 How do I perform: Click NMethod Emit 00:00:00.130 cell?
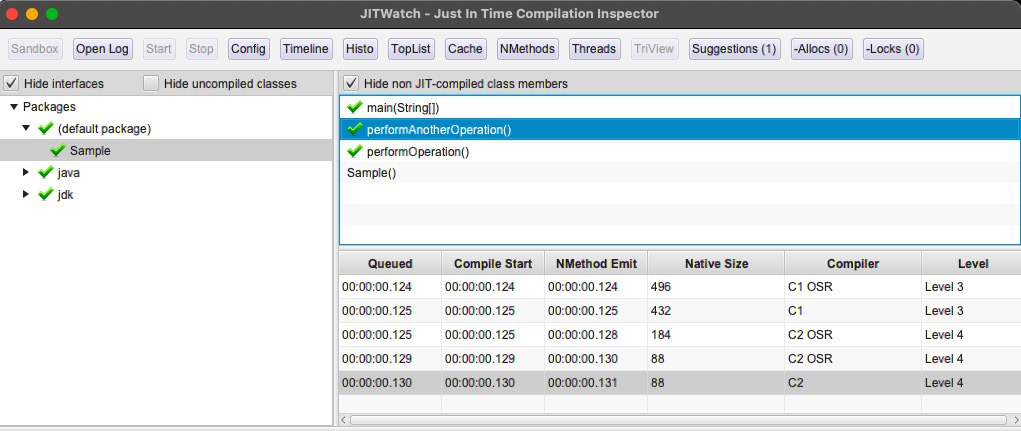pyautogui.click(x=596, y=359)
